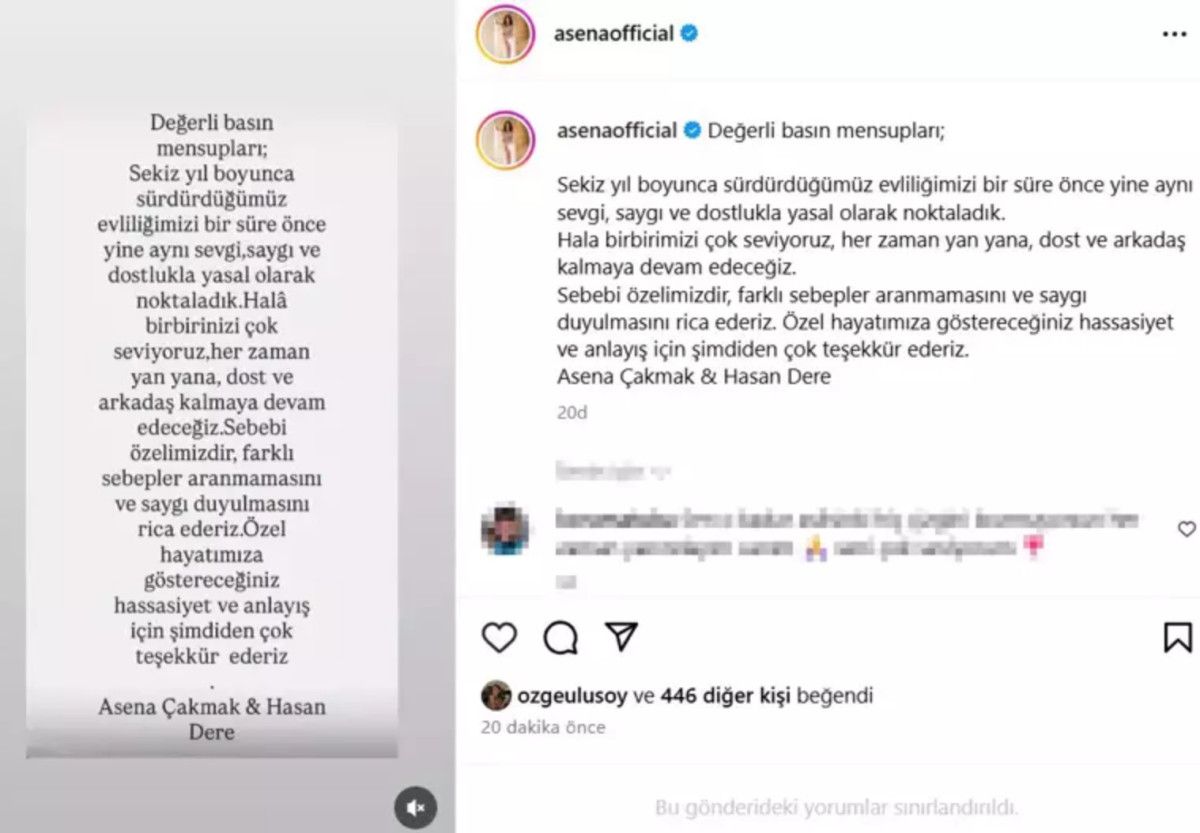Unmute the story video sound

coord(415,806)
